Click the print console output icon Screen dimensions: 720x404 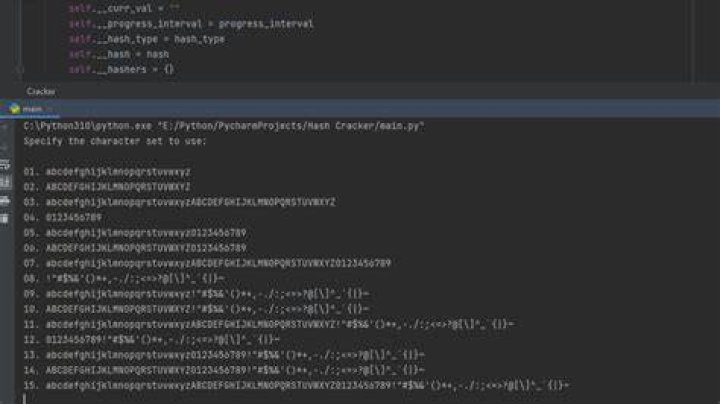[5, 201]
